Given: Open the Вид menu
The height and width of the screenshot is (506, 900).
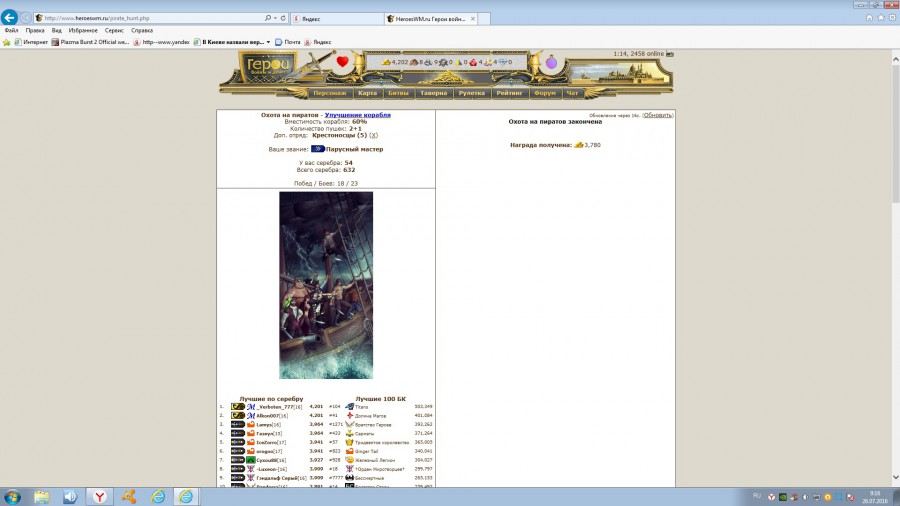Looking at the screenshot, I should tap(56, 30).
